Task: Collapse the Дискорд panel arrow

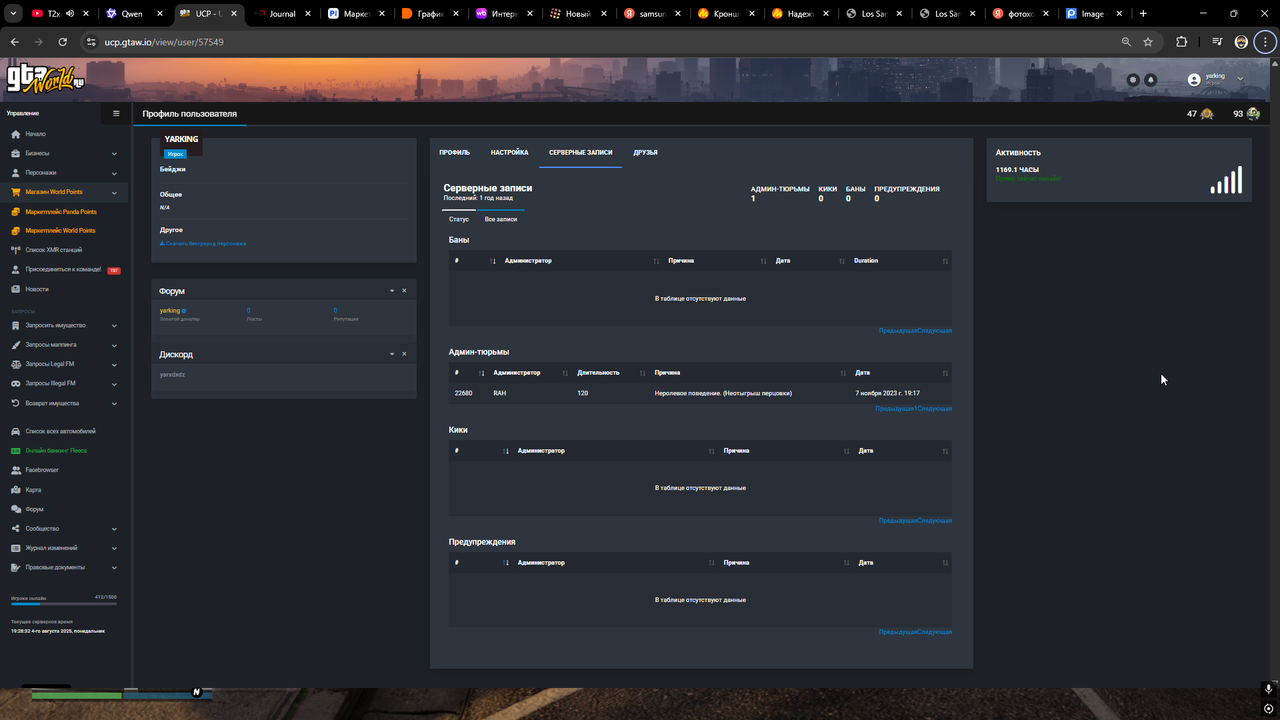Action: pos(392,354)
